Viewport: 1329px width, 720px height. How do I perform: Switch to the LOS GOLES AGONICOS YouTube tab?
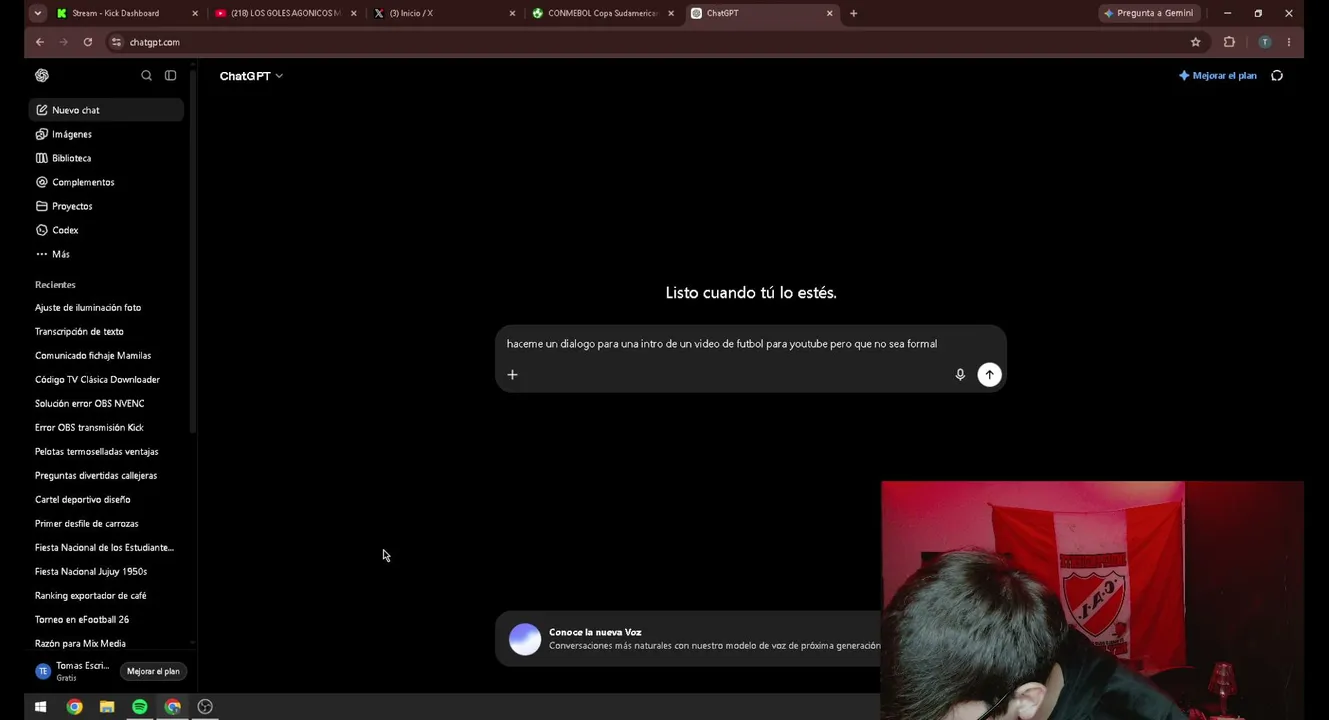(x=285, y=13)
